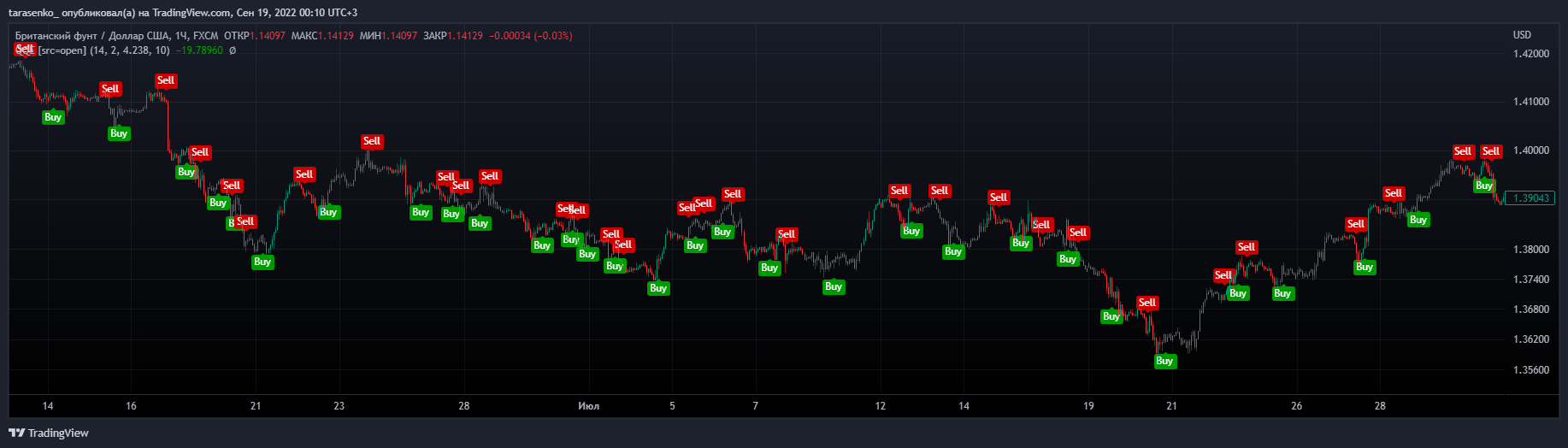This screenshot has width=1568, height=448.
Task: Click date label 14 at time axis start
Action: (x=48, y=406)
